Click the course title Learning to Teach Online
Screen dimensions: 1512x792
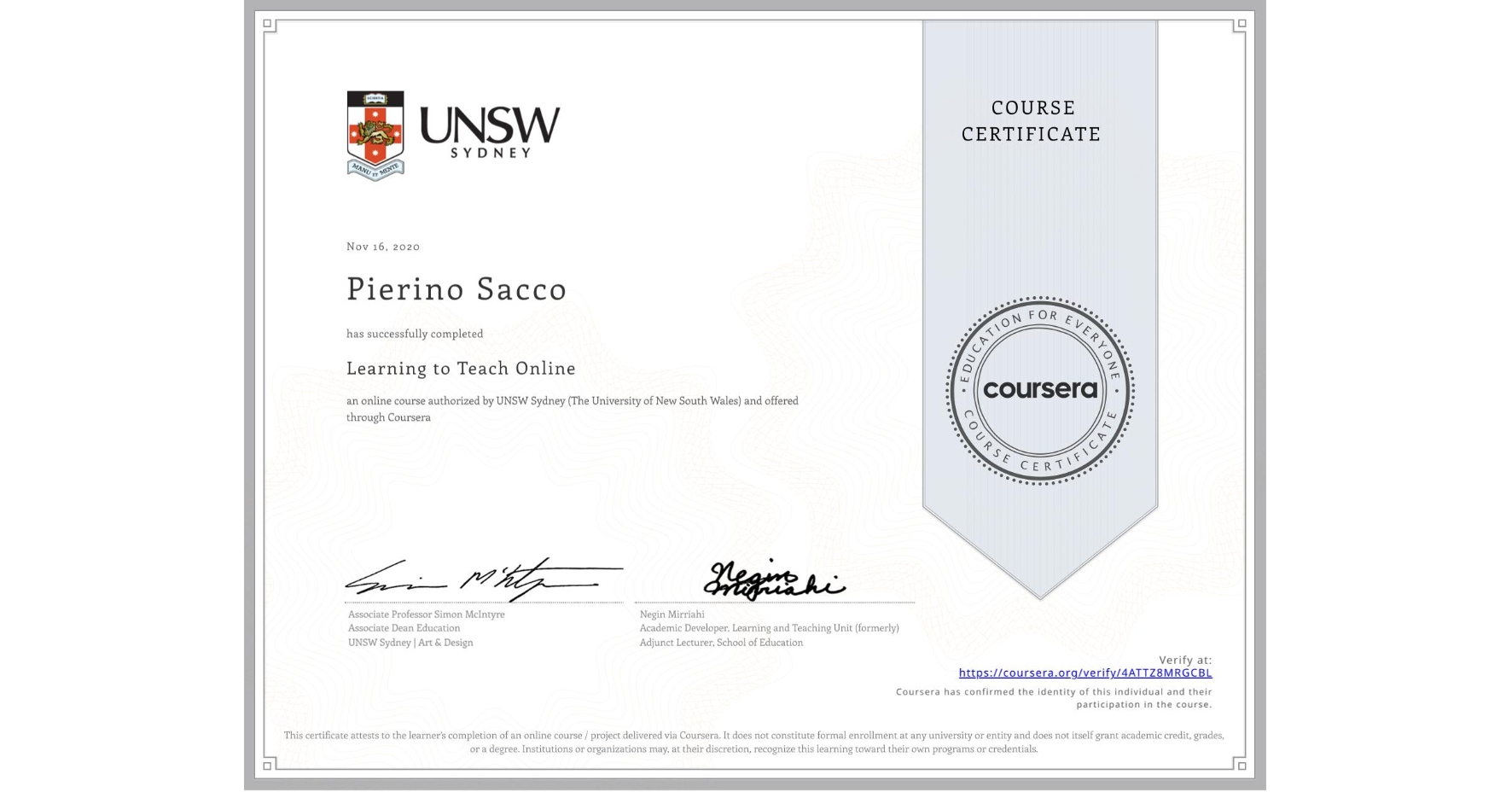[461, 369]
